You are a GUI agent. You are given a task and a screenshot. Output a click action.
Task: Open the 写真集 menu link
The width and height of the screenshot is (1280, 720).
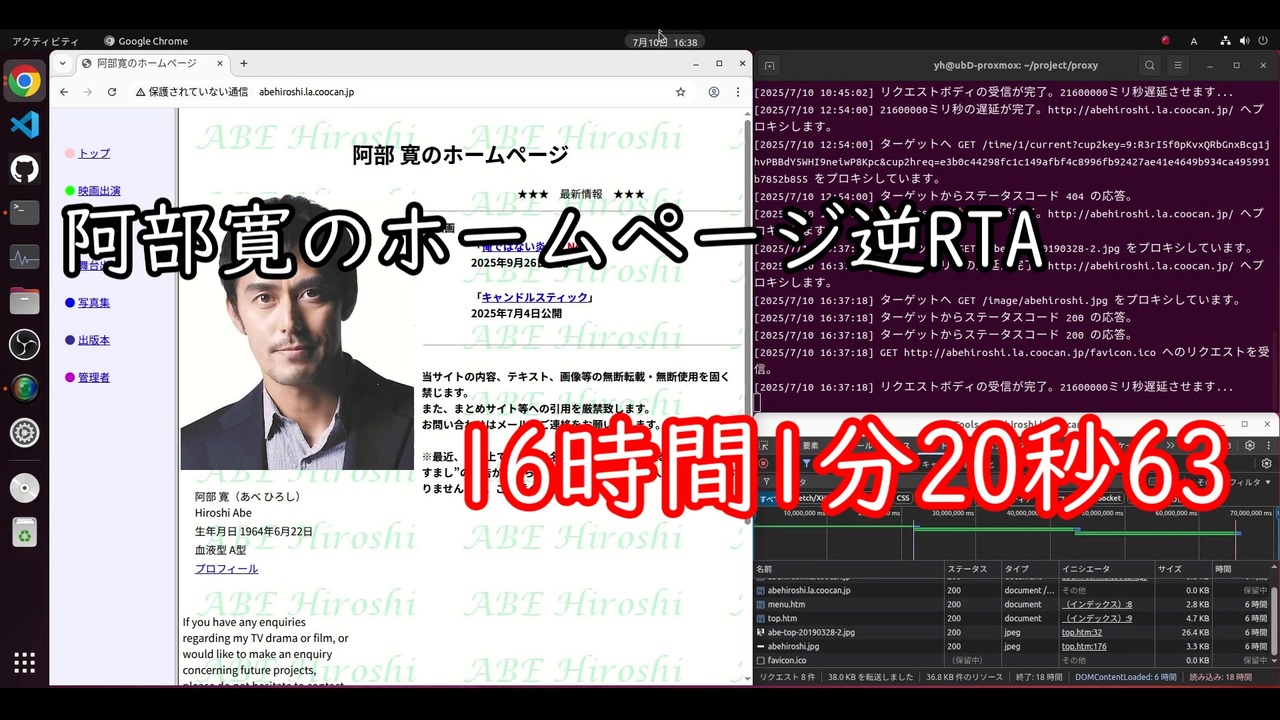point(94,303)
